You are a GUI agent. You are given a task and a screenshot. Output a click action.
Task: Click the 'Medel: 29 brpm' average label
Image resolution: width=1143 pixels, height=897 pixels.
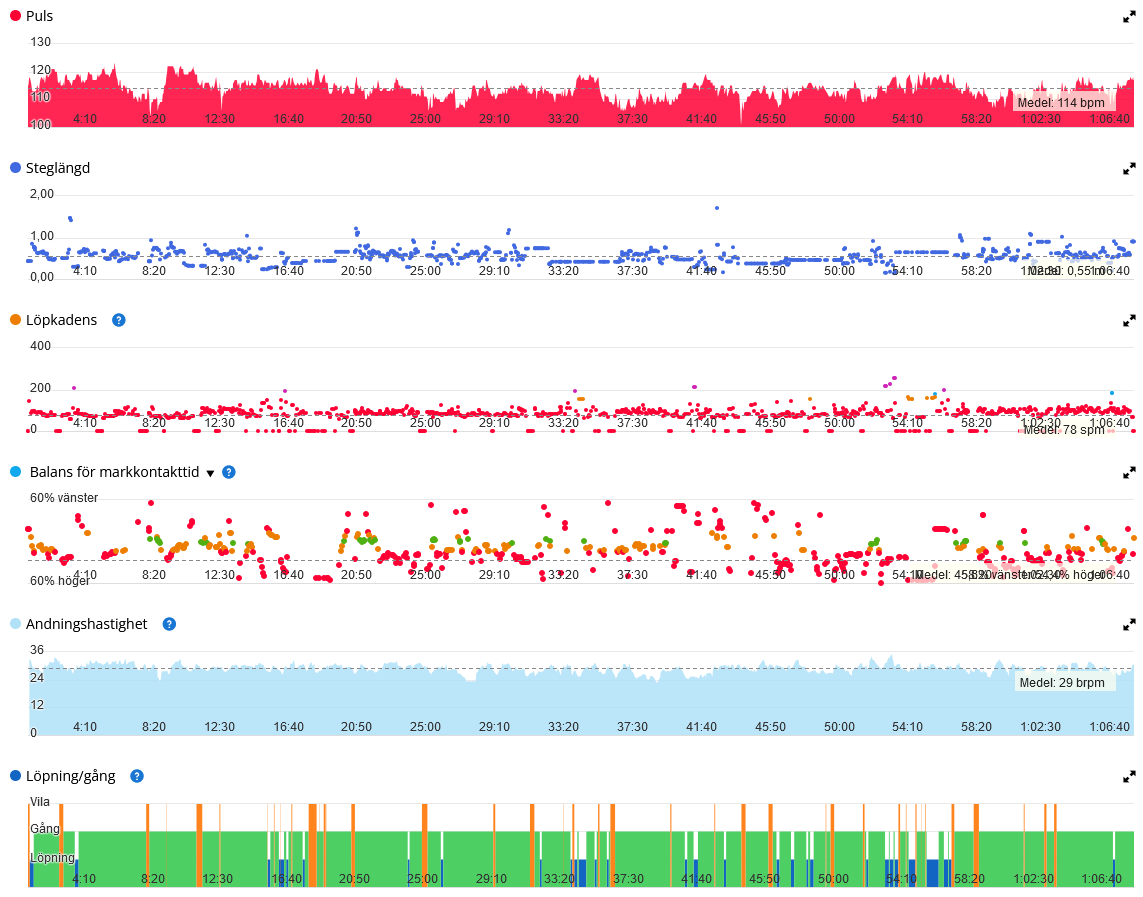[1062, 683]
